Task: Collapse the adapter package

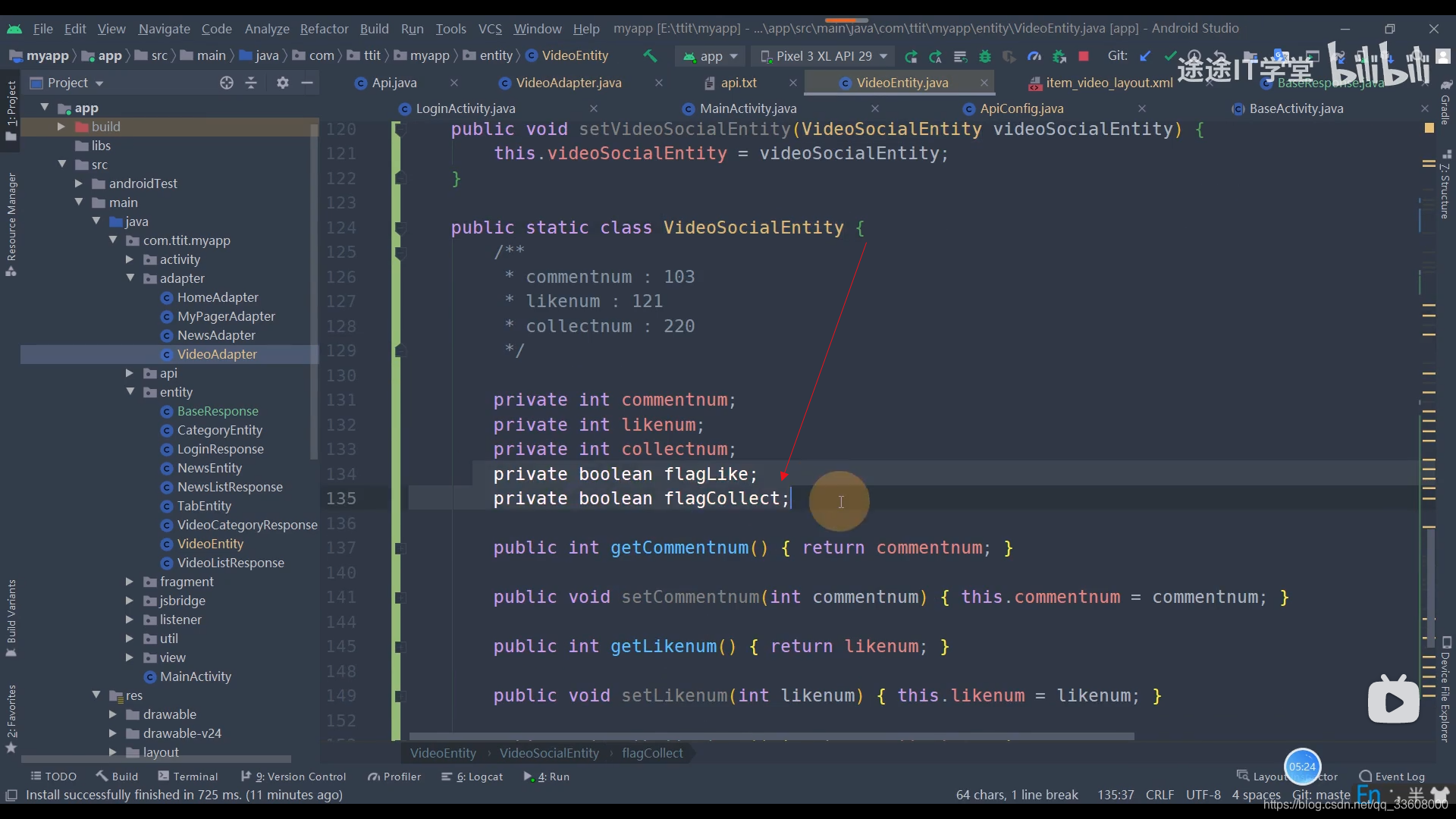Action: pyautogui.click(x=130, y=278)
